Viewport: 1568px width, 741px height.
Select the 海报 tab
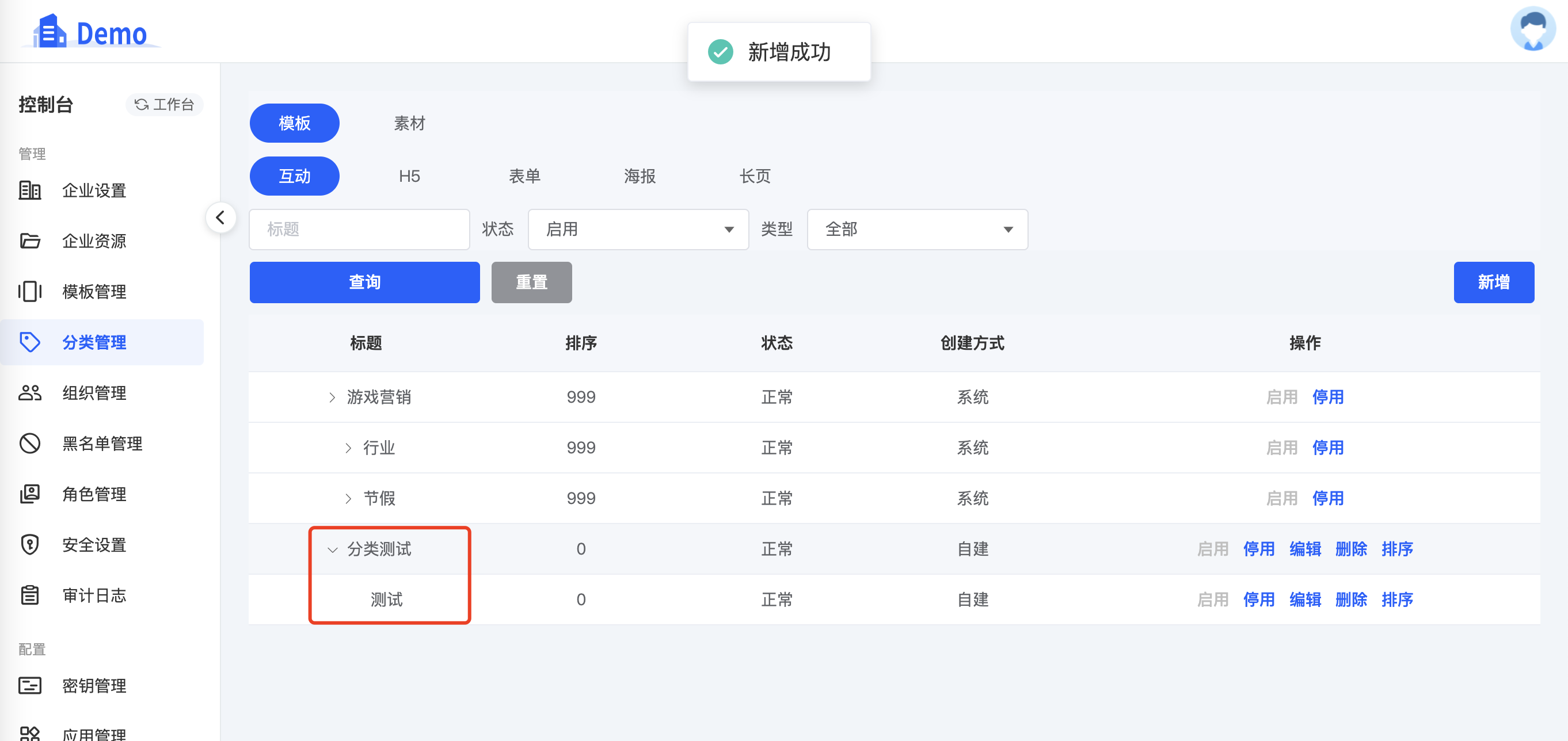[x=640, y=176]
